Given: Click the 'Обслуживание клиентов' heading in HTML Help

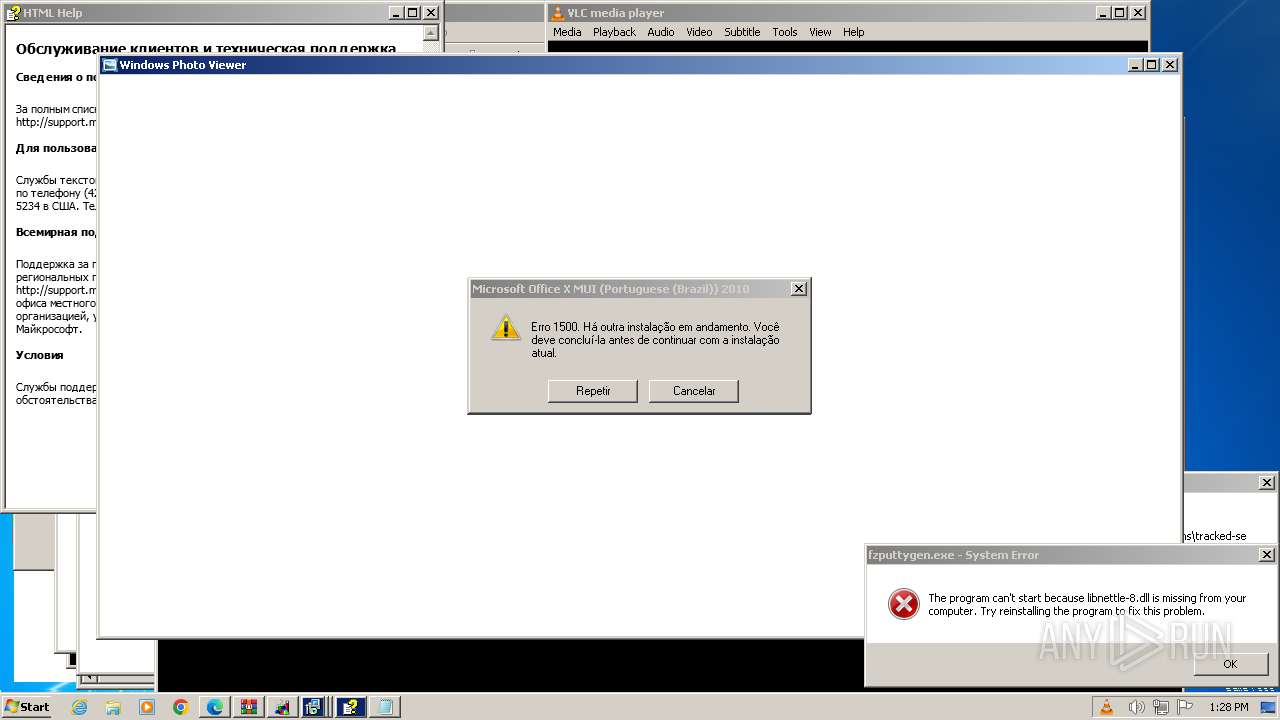Looking at the screenshot, I should tap(205, 48).
